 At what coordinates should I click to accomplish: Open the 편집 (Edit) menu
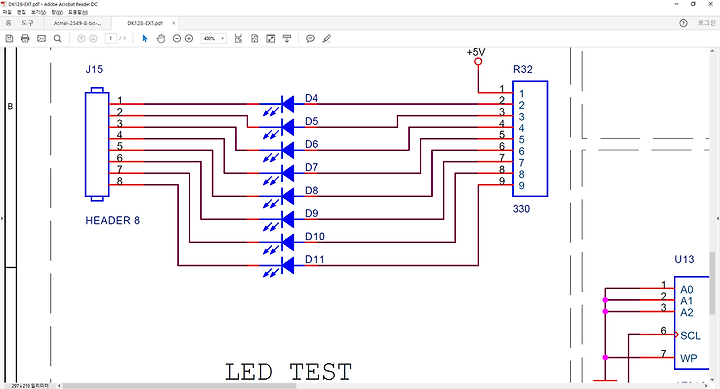click(x=21, y=12)
